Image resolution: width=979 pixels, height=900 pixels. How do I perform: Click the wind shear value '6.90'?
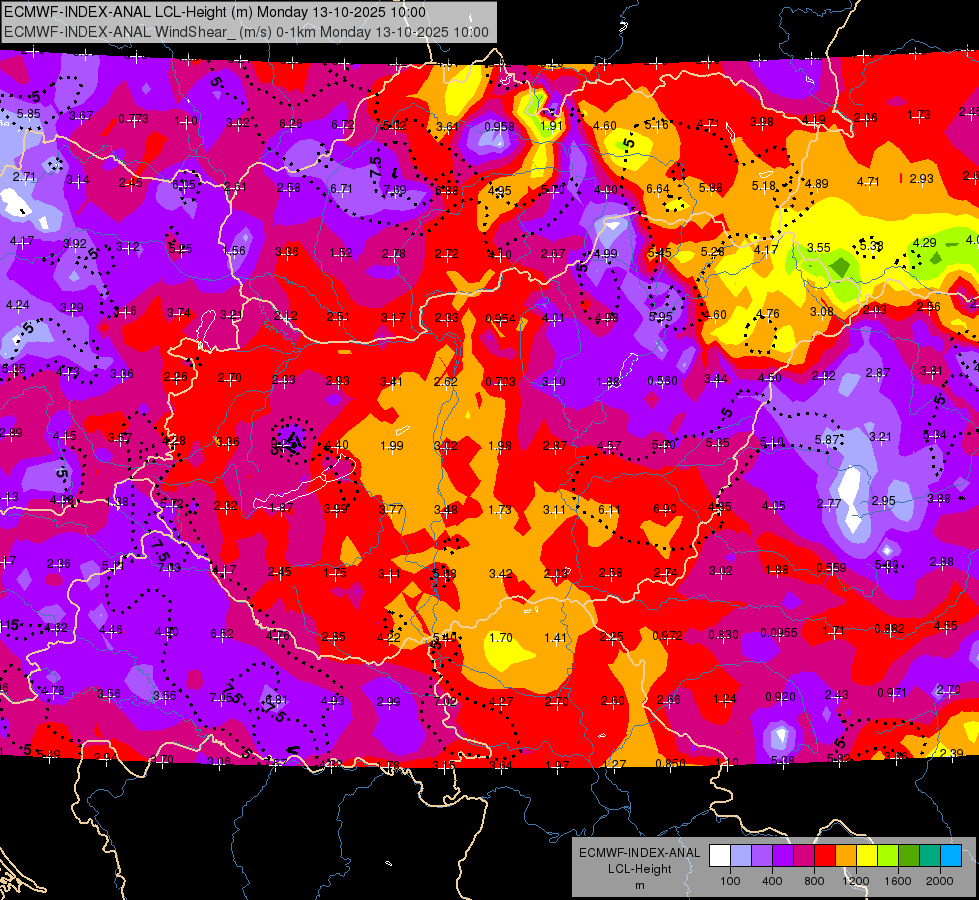[x=664, y=509]
